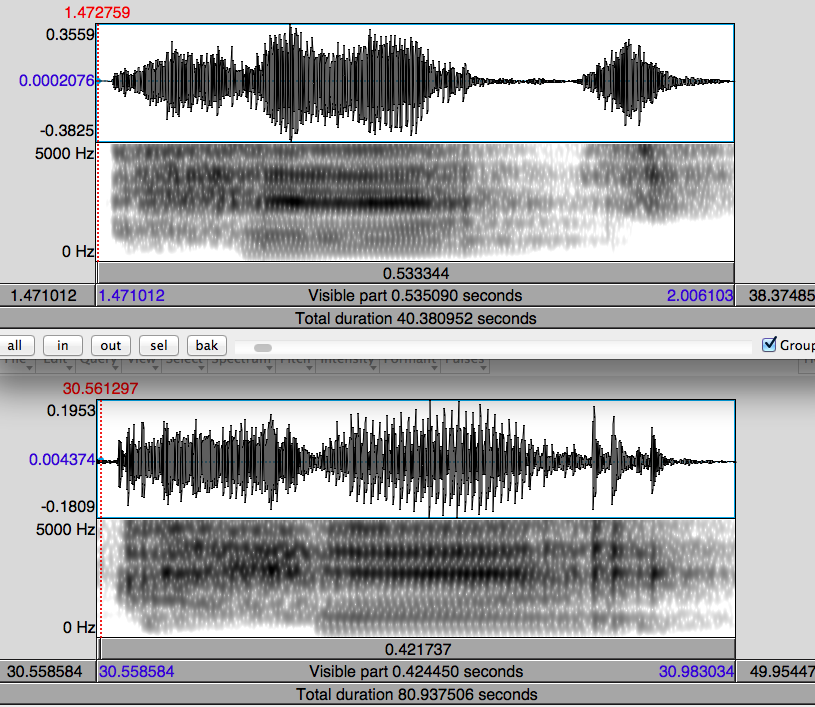Image resolution: width=815 pixels, height=707 pixels.
Task: Click the 30.558584 segment before visible part
Action: click(47, 671)
